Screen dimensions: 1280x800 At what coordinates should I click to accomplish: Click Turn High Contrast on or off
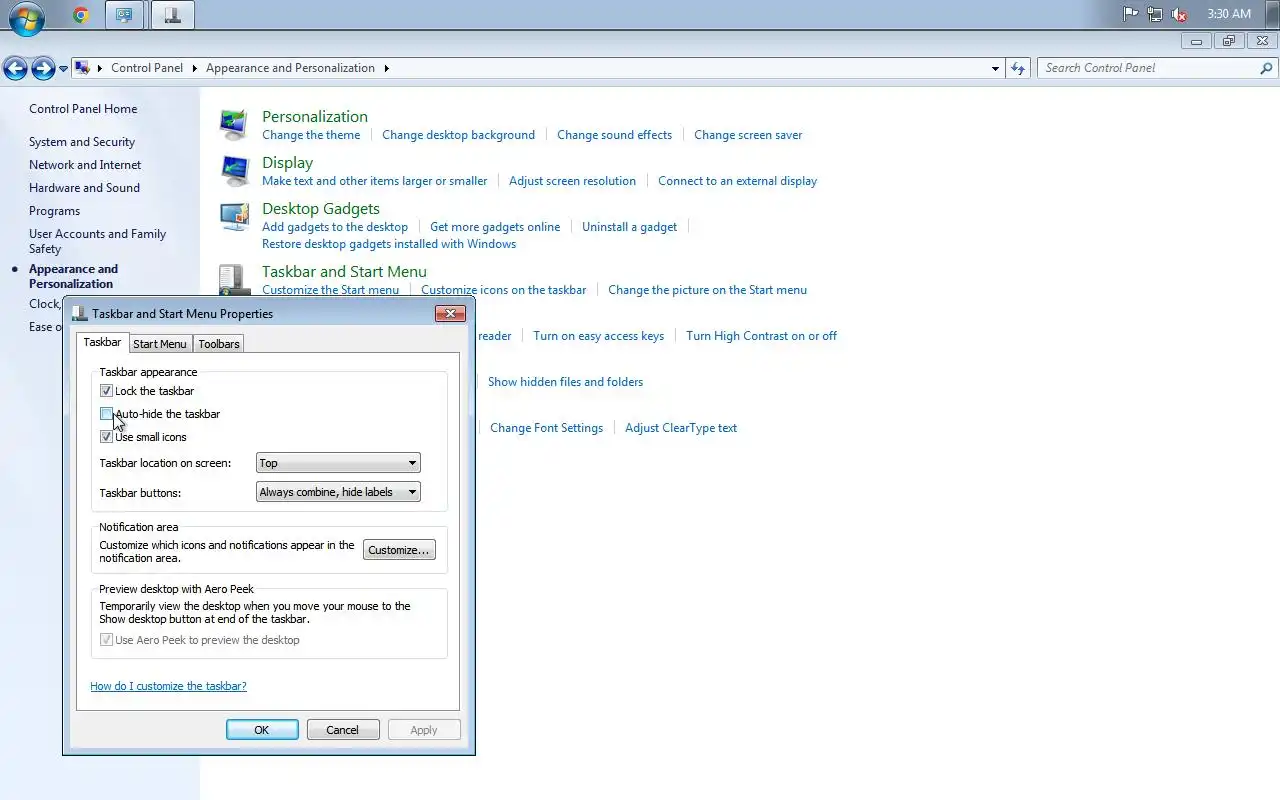coord(761,336)
